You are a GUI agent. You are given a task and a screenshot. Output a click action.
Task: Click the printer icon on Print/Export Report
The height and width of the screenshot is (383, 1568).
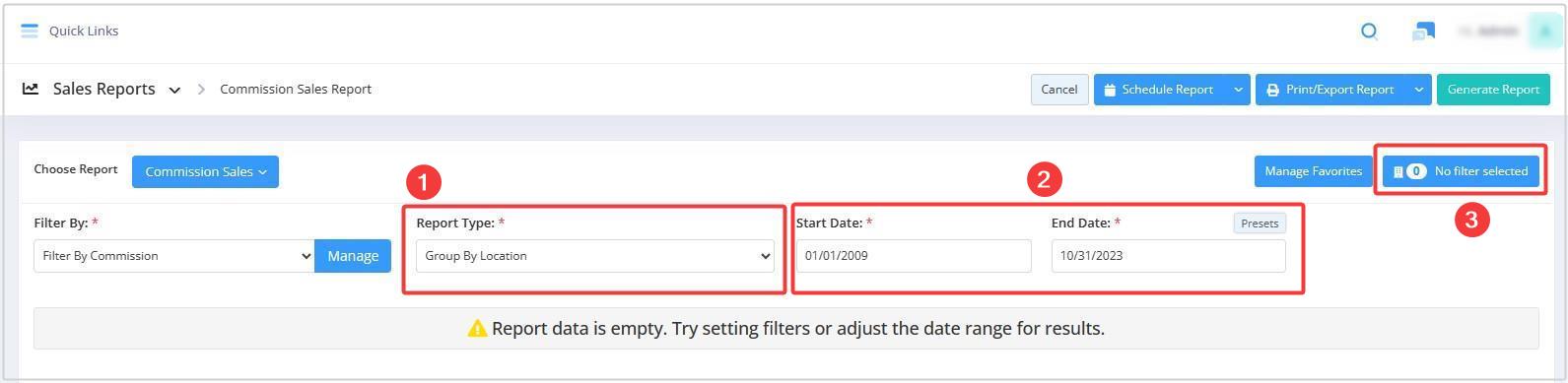(x=1272, y=90)
